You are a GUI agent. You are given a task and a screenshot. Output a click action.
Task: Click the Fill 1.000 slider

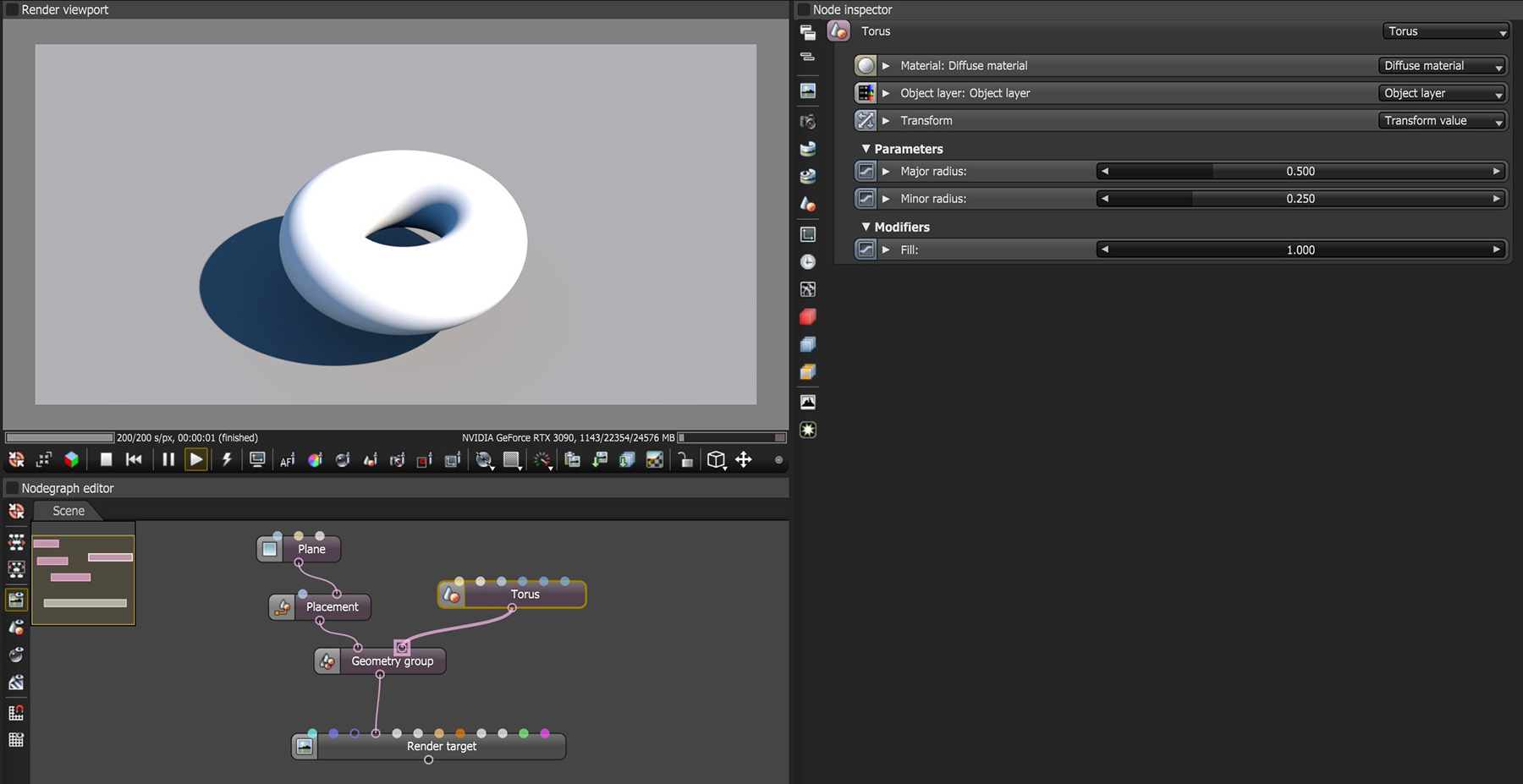tap(1301, 249)
